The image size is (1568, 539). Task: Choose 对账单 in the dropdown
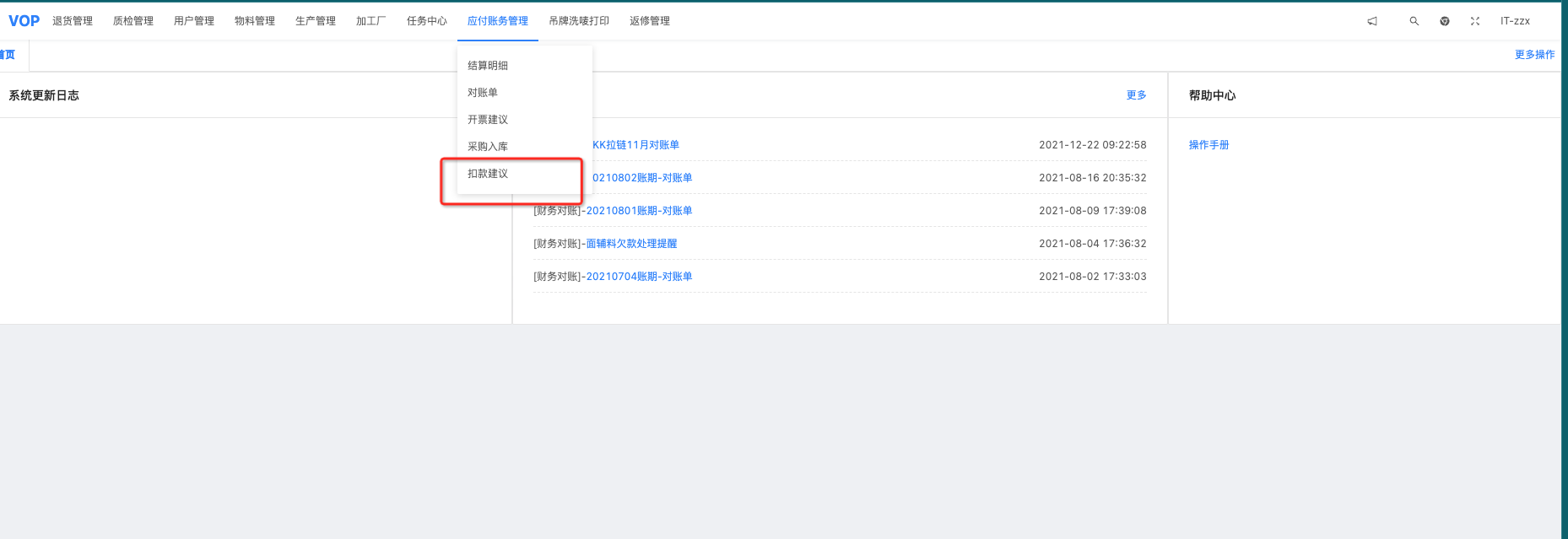tap(483, 93)
